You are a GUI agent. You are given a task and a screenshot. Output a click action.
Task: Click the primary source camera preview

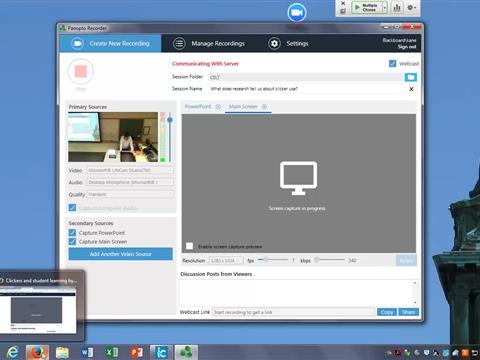point(113,137)
